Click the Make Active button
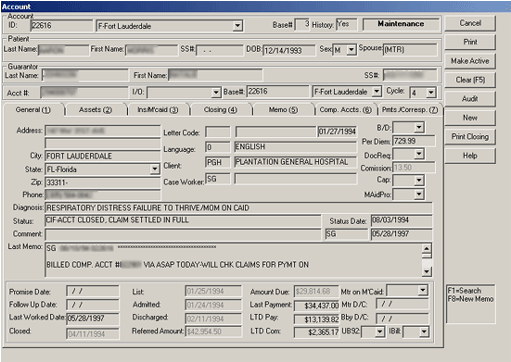This screenshot has width=511, height=362. click(470, 61)
